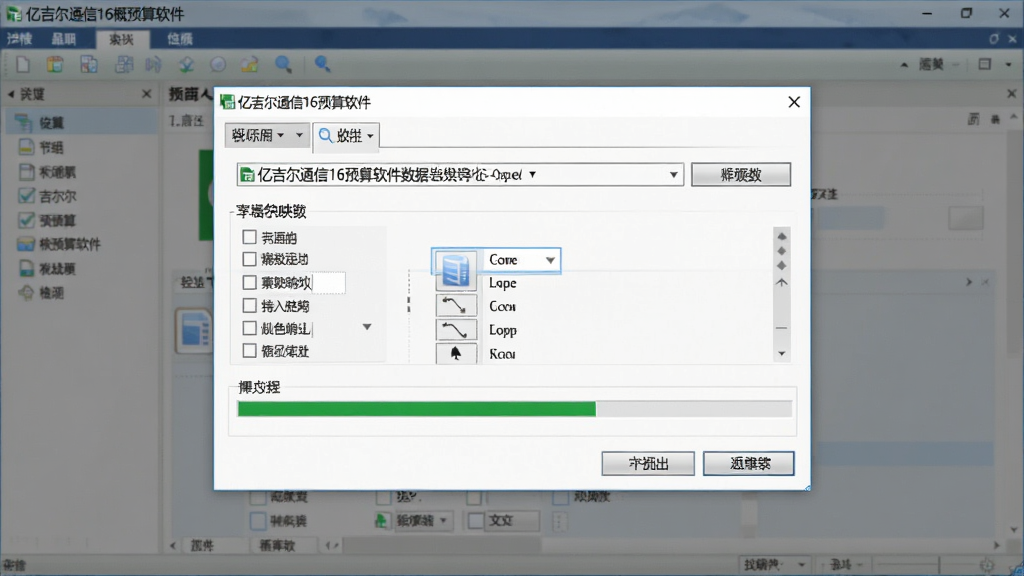Open the sidebar item ending in 预算软件
Image resolution: width=1024 pixels, height=576 pixels.
tap(59, 244)
